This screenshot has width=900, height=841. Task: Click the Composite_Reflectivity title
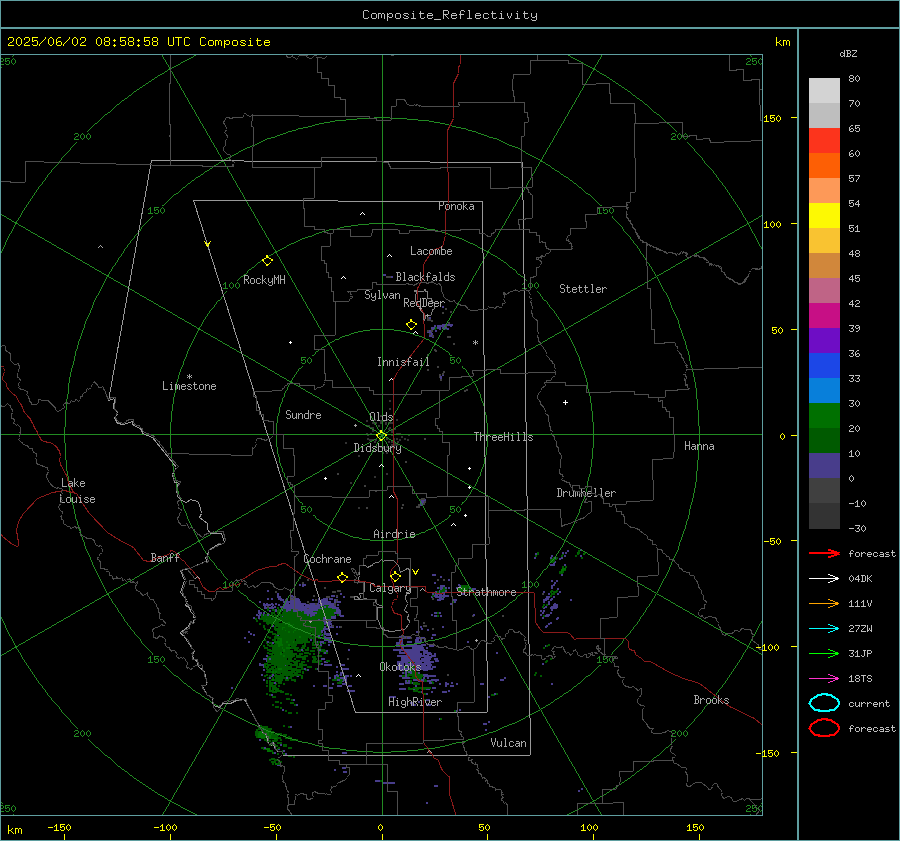click(x=449, y=15)
